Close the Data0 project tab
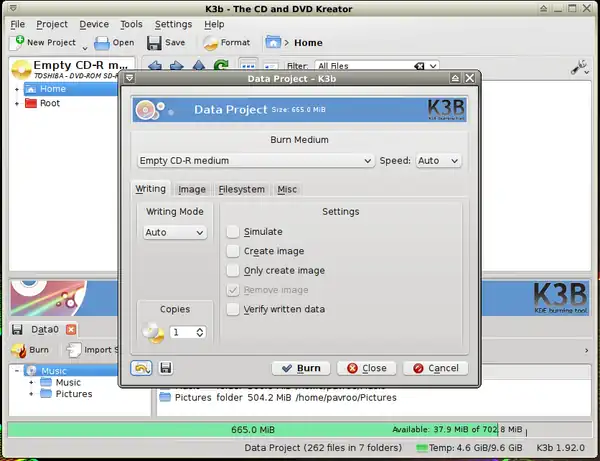600x461 pixels. tap(71, 329)
